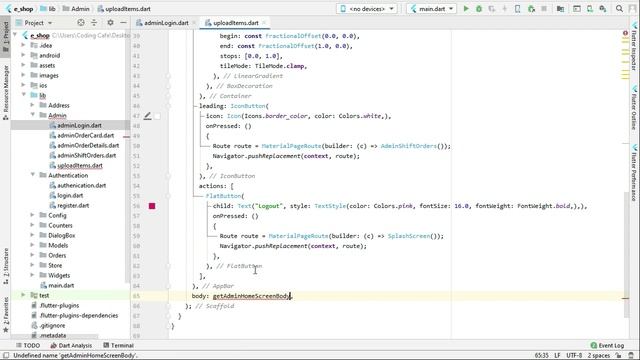Click the Collapse All icon in Project panel

[94, 23]
